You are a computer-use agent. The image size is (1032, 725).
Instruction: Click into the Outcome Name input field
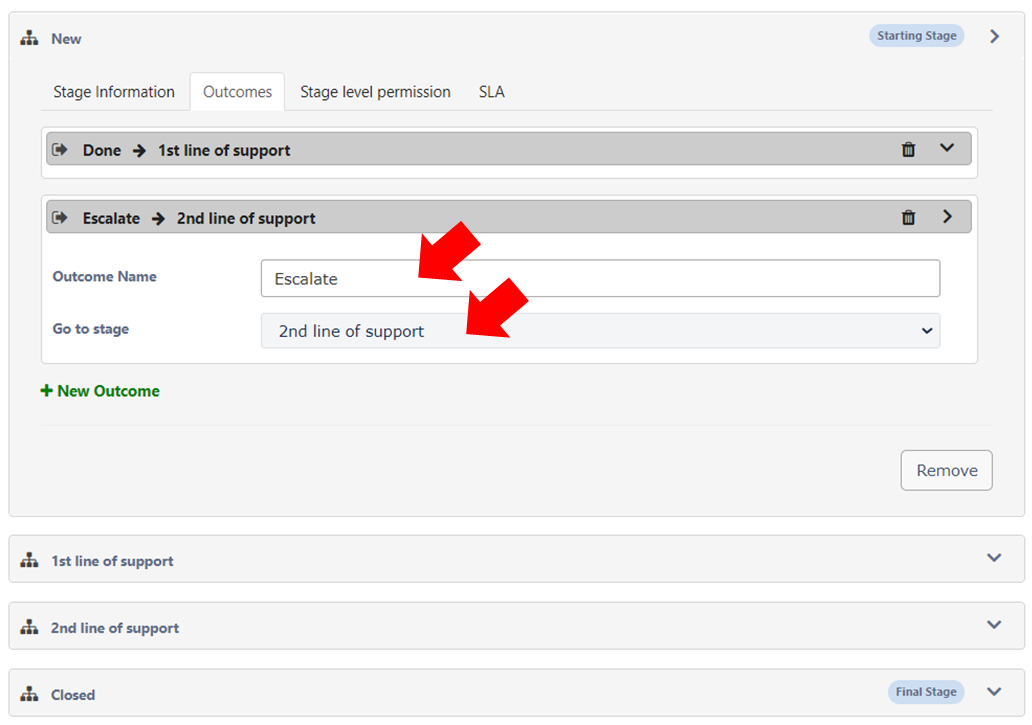600,278
